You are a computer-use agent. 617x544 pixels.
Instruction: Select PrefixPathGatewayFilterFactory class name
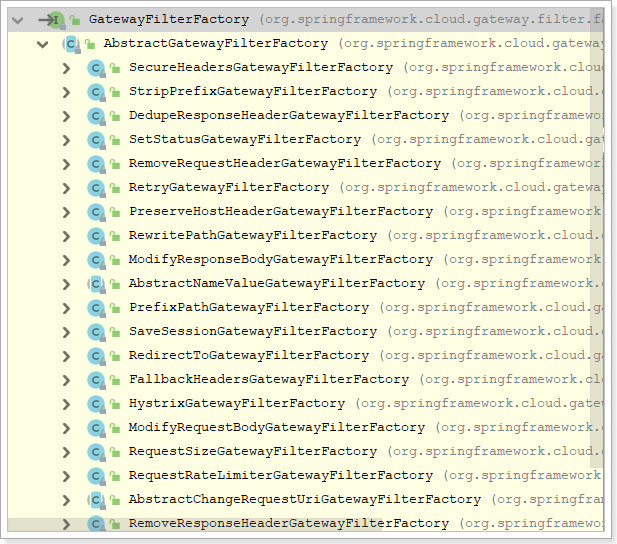[x=249, y=307]
